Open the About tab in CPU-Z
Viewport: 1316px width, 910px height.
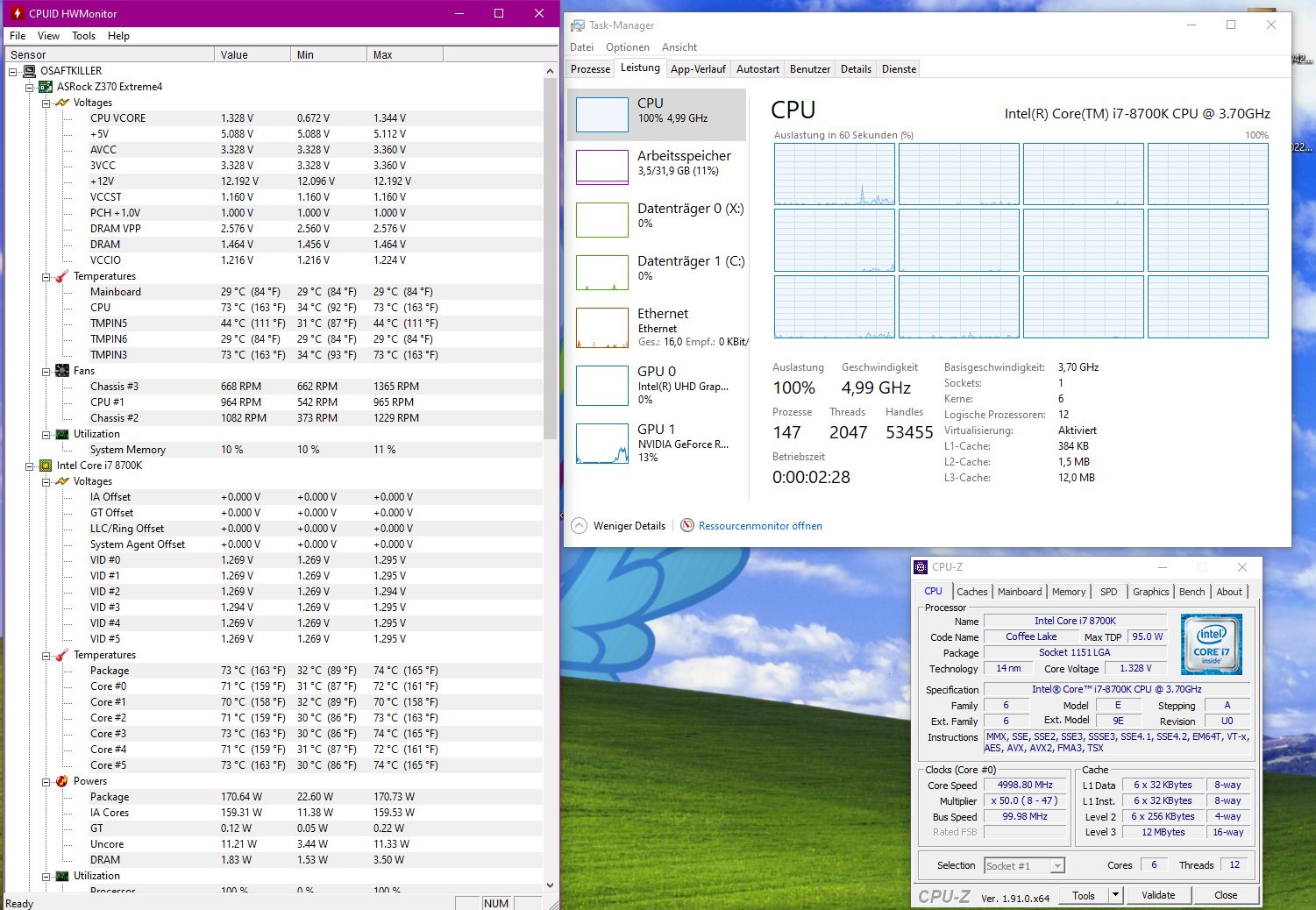point(1229,592)
